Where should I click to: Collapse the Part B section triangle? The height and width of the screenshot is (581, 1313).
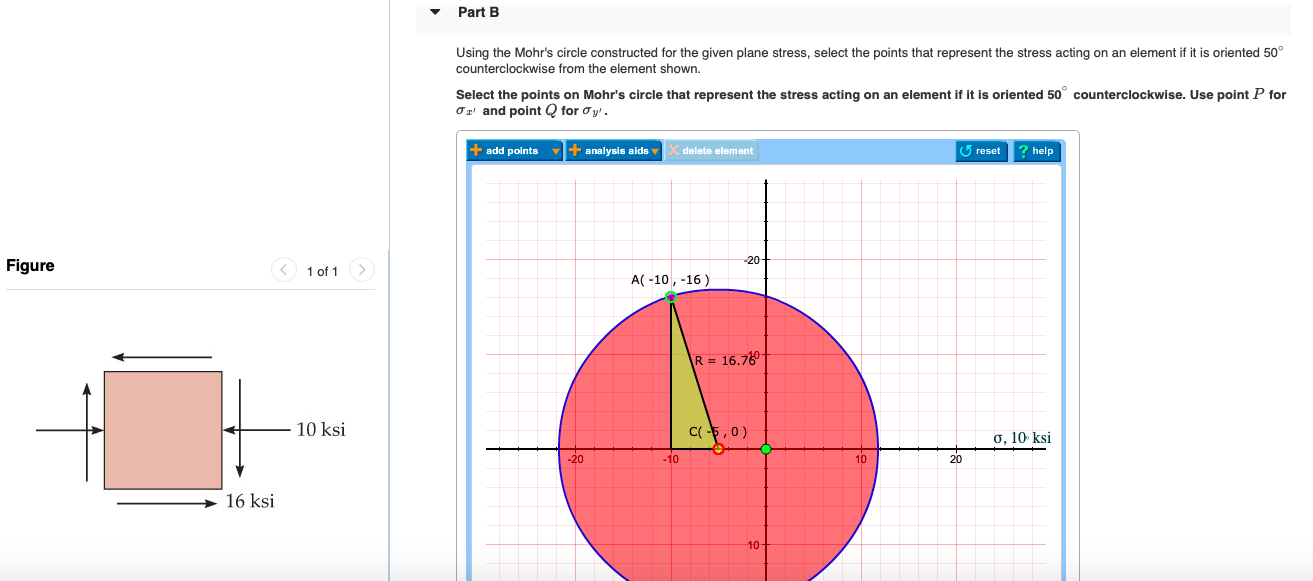coord(433,11)
